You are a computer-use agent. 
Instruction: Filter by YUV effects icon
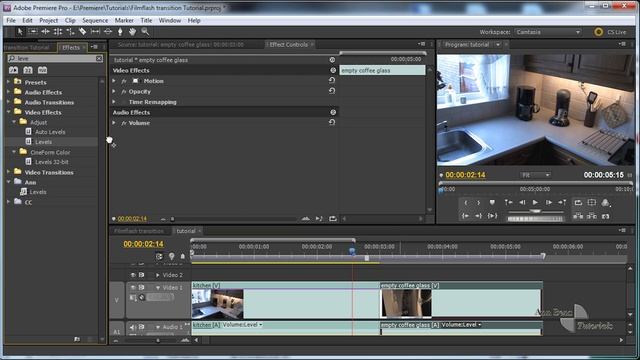tap(42, 70)
